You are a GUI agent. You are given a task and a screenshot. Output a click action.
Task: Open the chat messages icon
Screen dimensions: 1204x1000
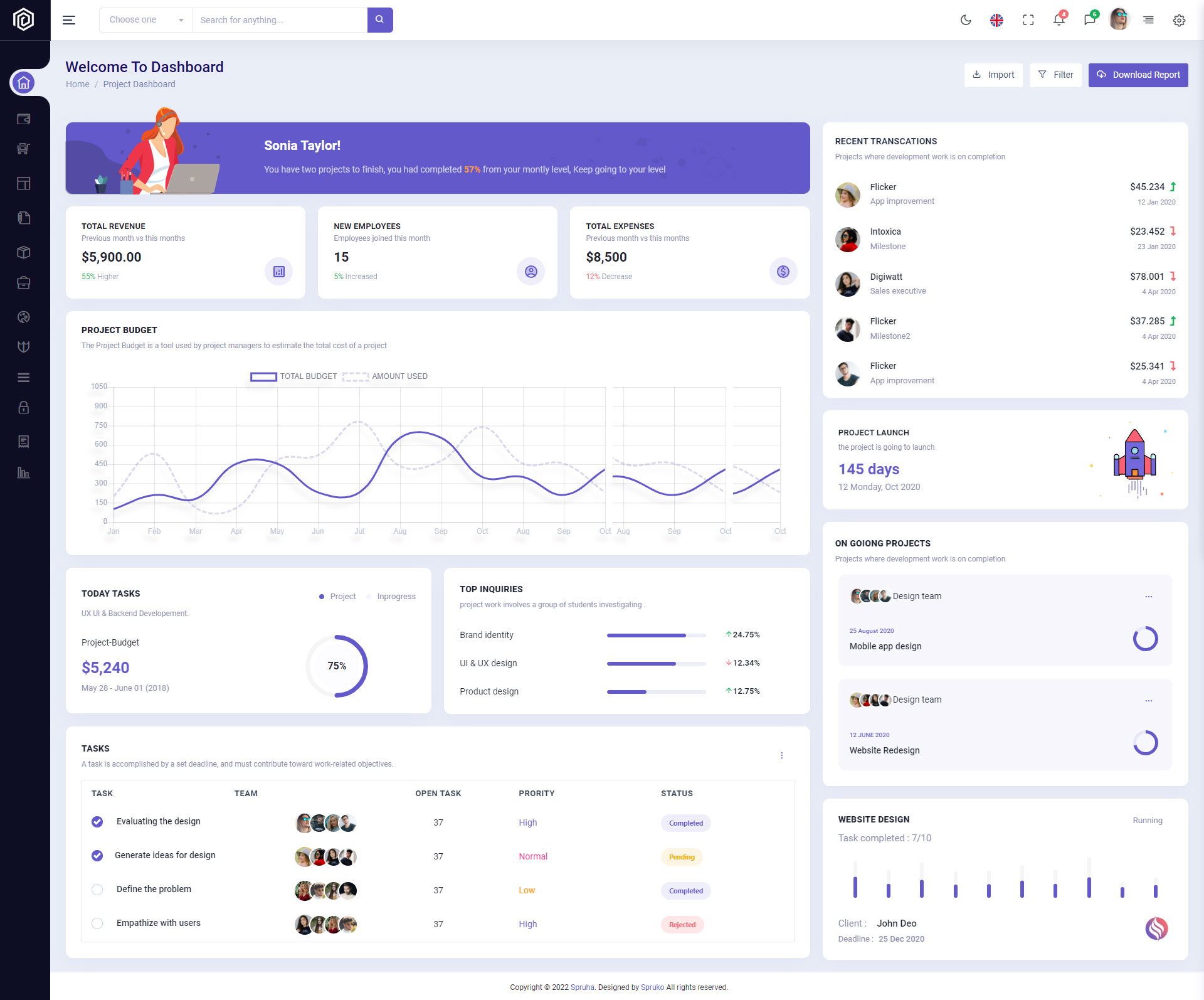(1089, 20)
